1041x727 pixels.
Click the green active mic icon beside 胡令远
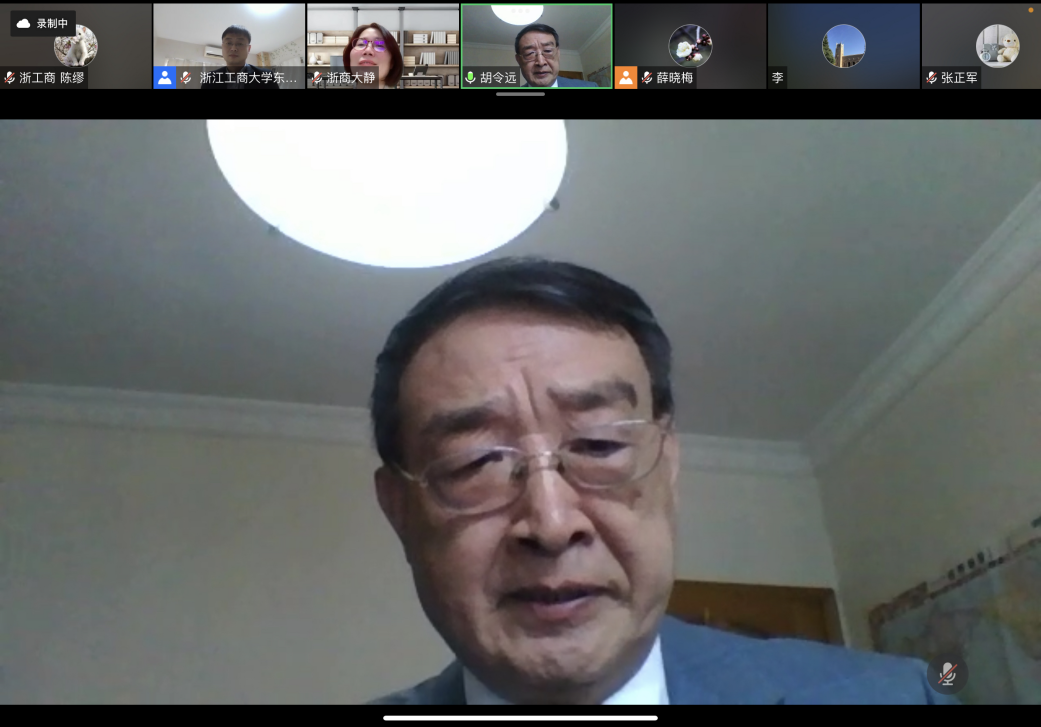point(471,78)
